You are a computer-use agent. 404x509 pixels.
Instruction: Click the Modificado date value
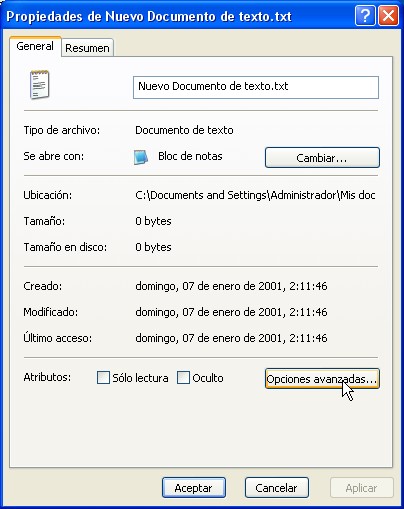pos(231,312)
